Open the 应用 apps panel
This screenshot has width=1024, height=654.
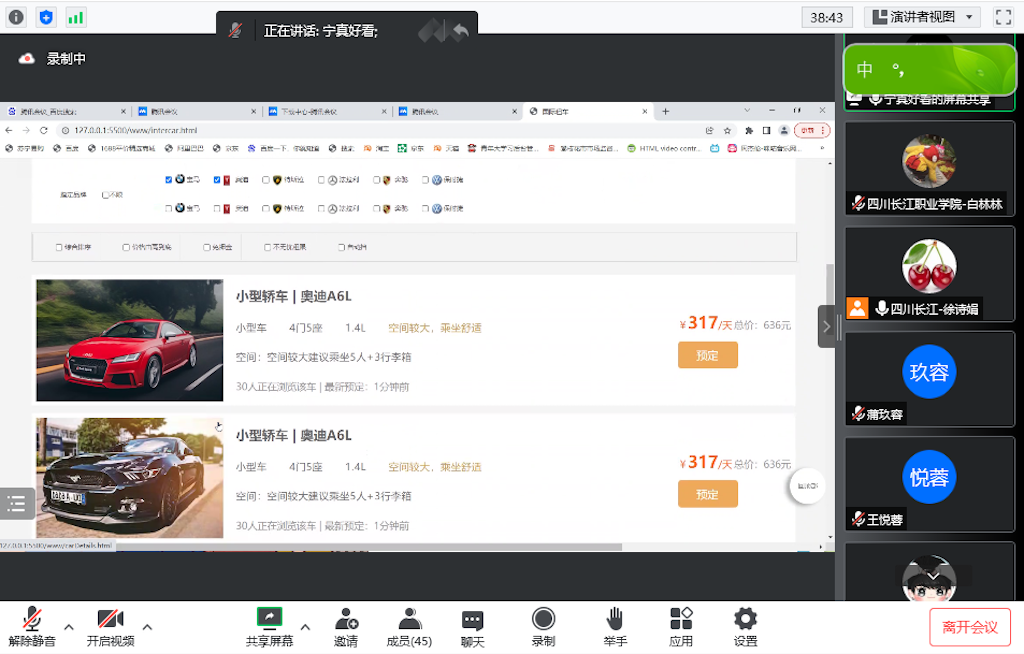pyautogui.click(x=680, y=627)
